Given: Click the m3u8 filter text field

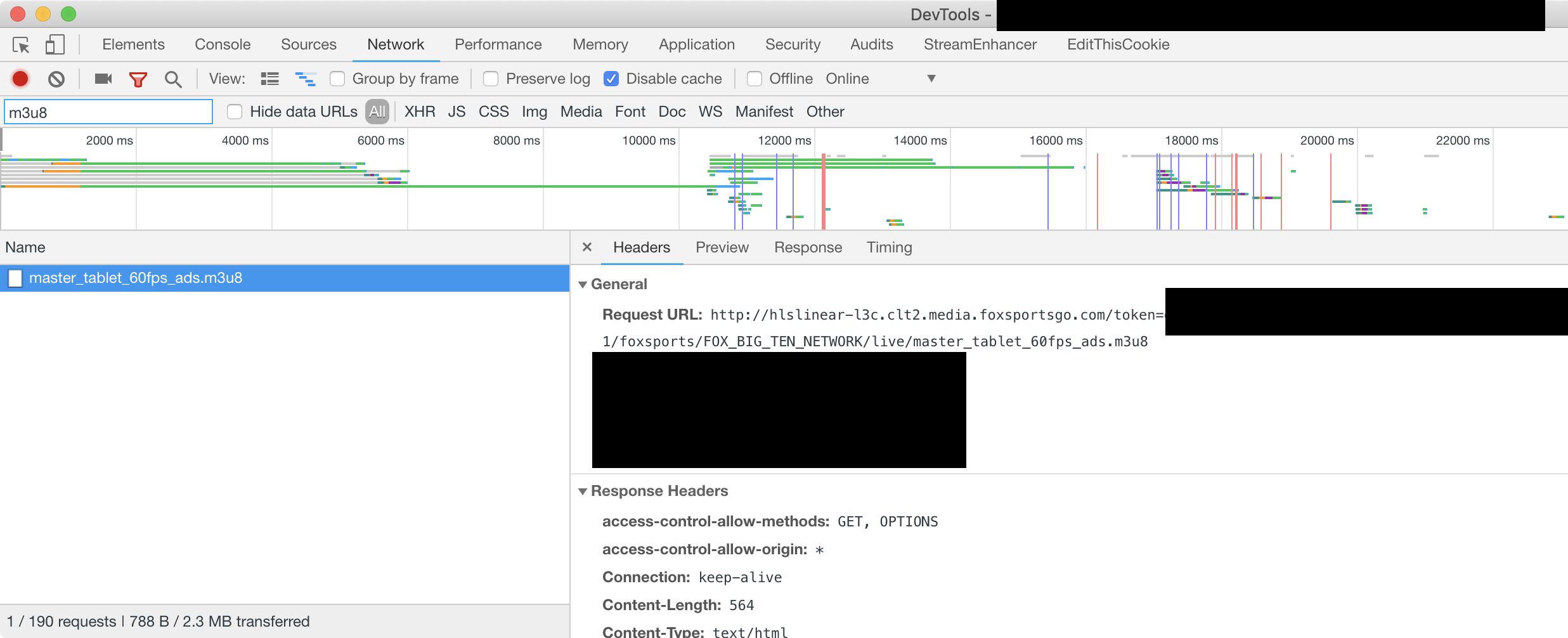Looking at the screenshot, I should (108, 112).
